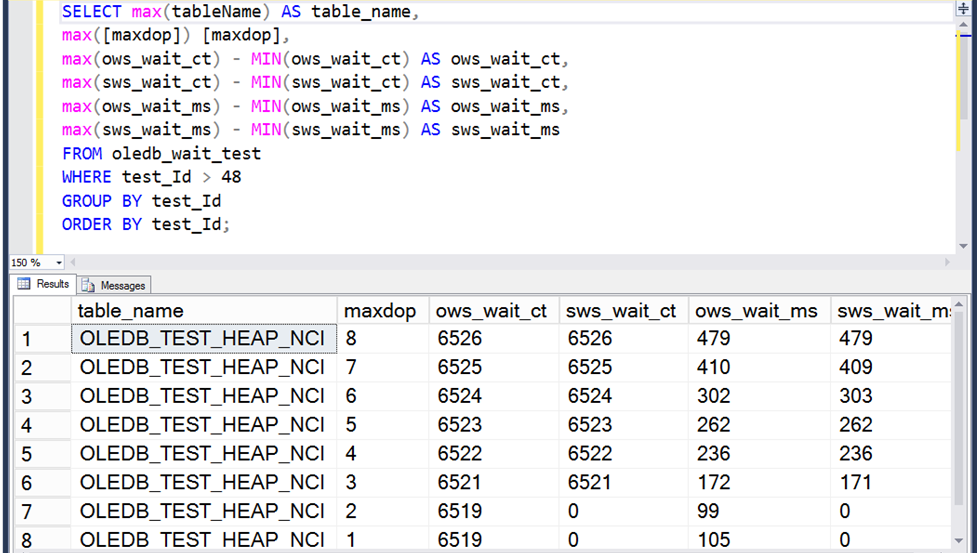Image resolution: width=977 pixels, height=553 pixels.
Task: Select the table_name column header
Action: pos(204,310)
